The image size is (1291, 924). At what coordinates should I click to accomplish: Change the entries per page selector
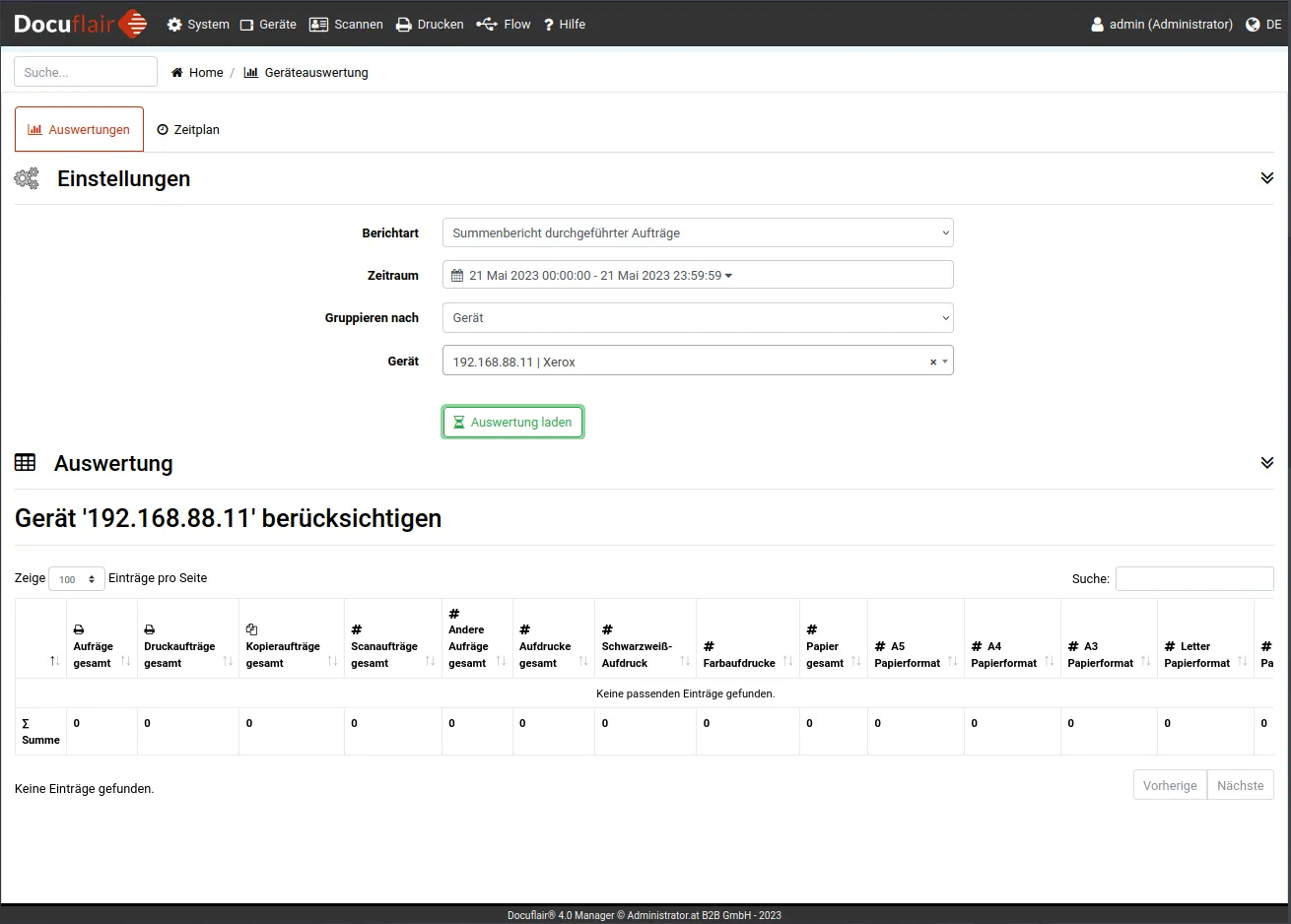pyautogui.click(x=77, y=579)
